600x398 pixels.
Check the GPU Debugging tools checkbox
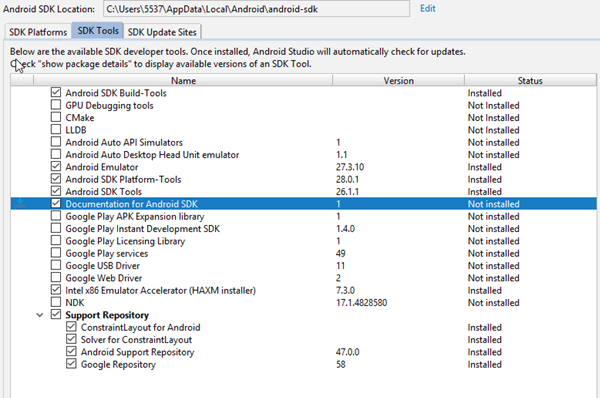click(56, 104)
